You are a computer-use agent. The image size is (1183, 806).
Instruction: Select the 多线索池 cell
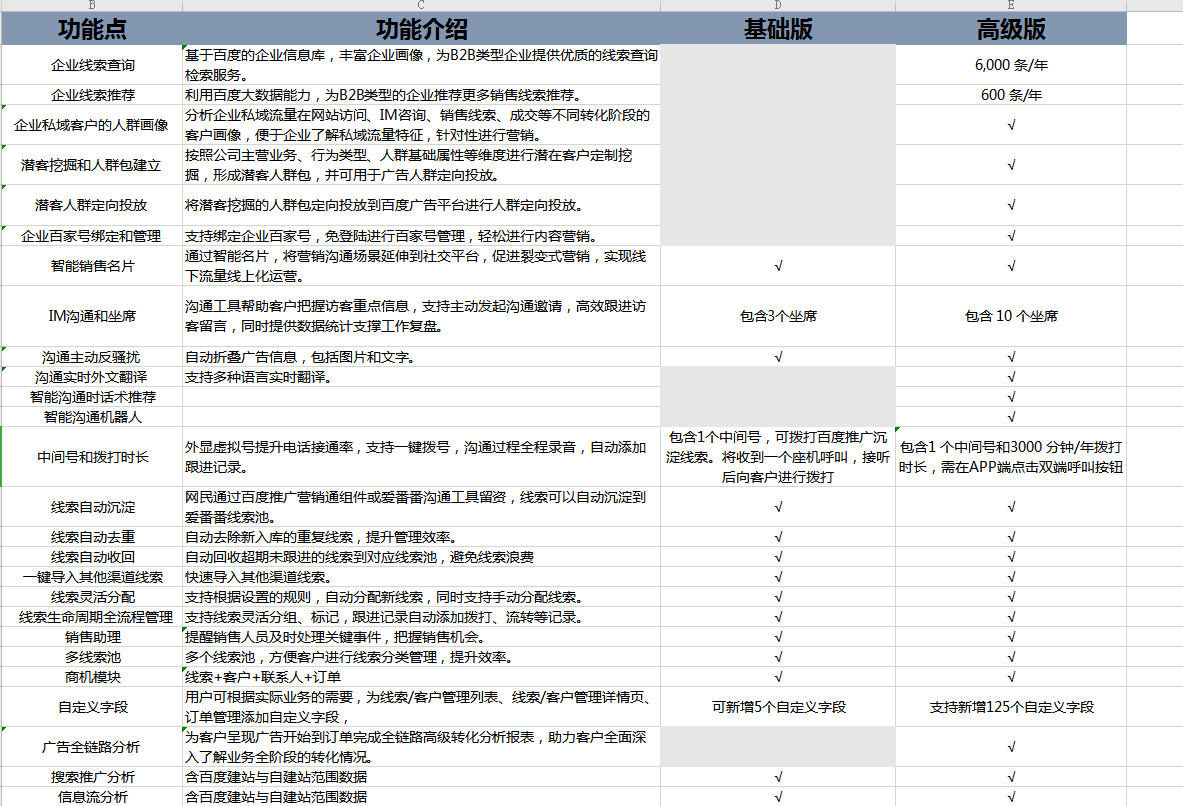(92, 657)
